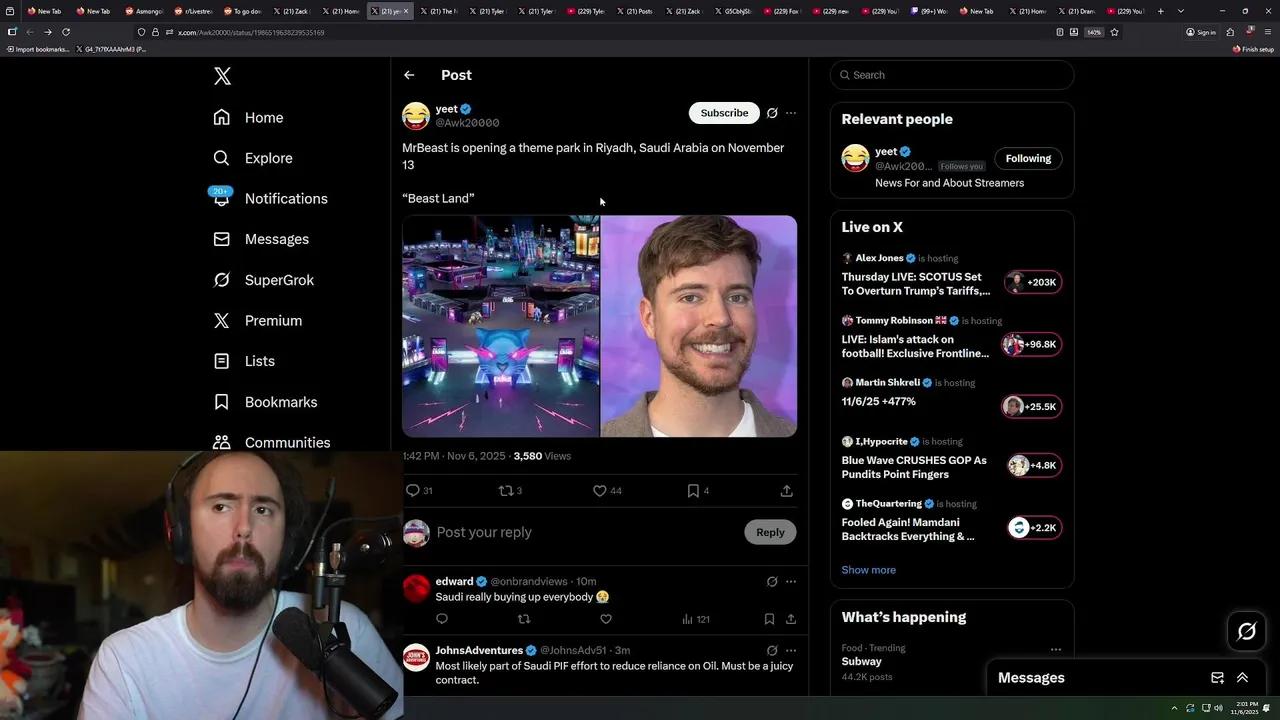Compose a new message in Messages drawer

point(1217,678)
